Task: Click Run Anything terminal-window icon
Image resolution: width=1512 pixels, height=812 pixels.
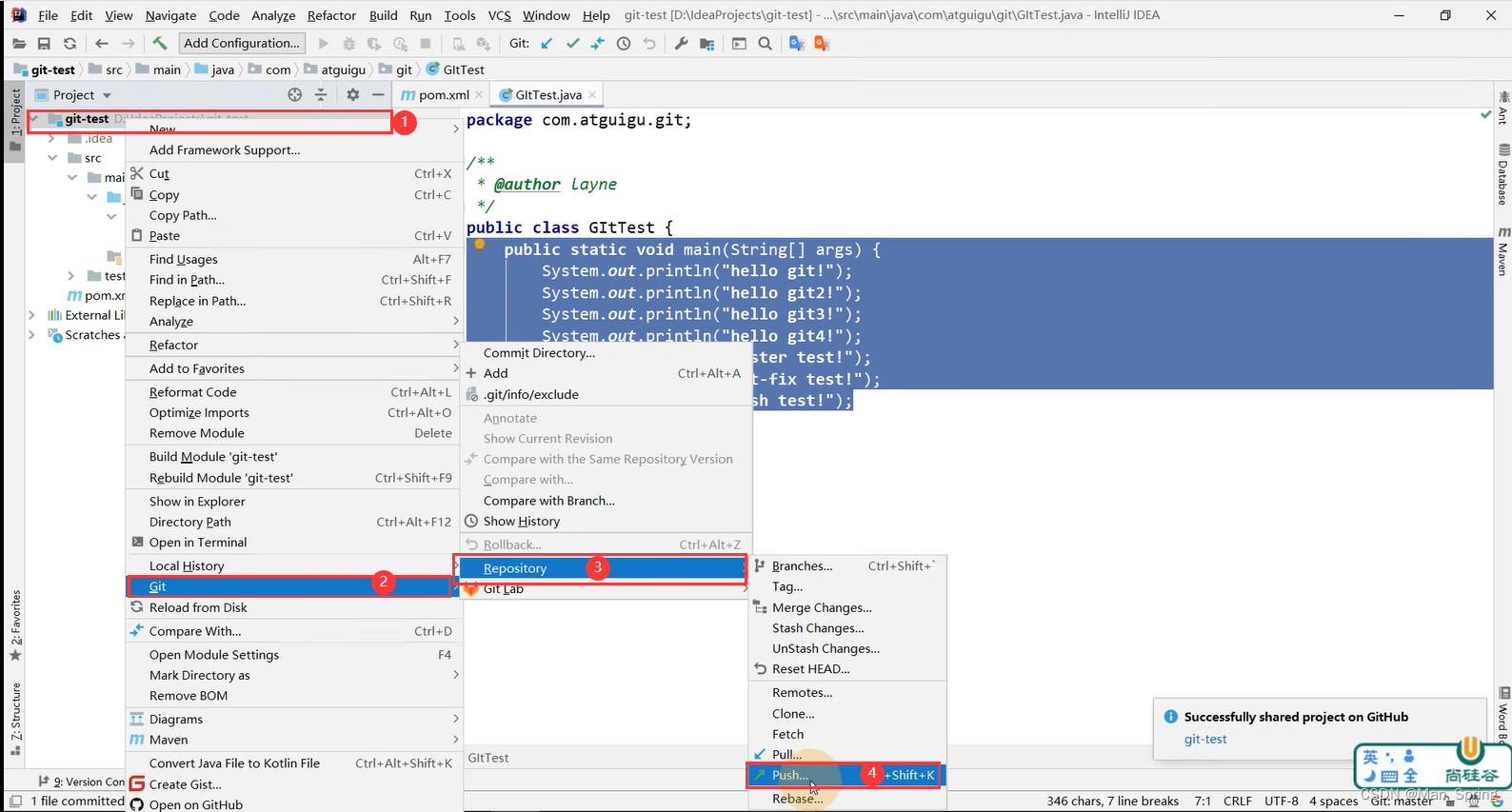Action: [739, 44]
